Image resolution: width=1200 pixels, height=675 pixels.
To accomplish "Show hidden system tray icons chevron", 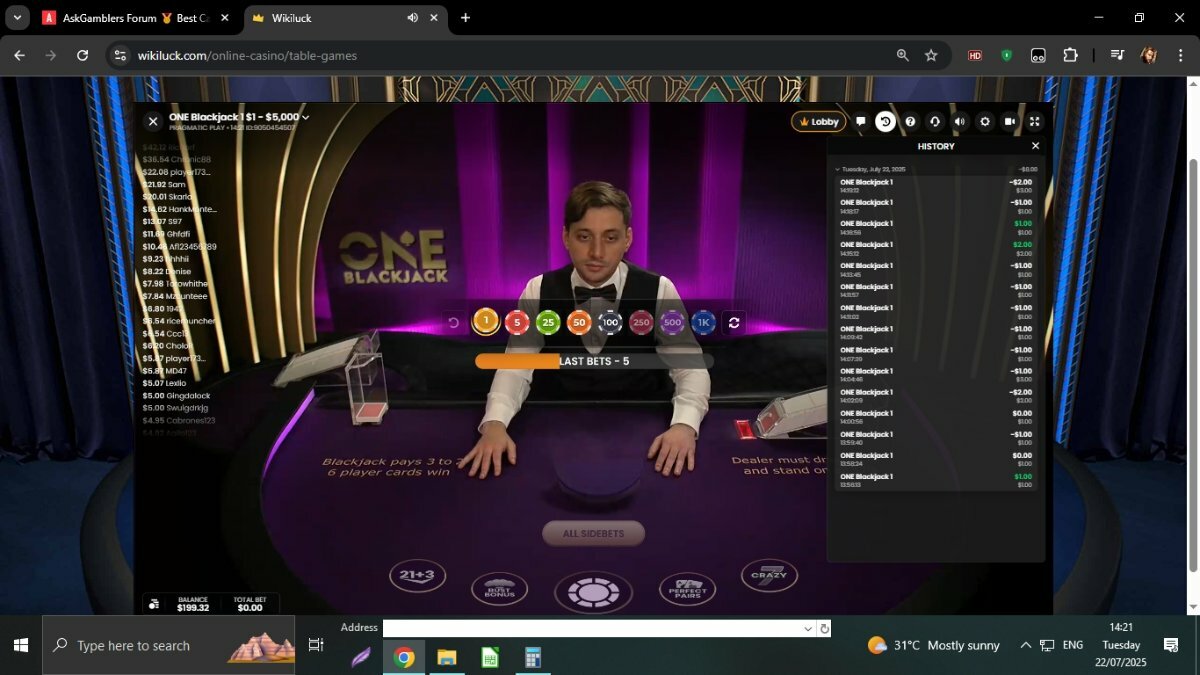I will [1025, 645].
